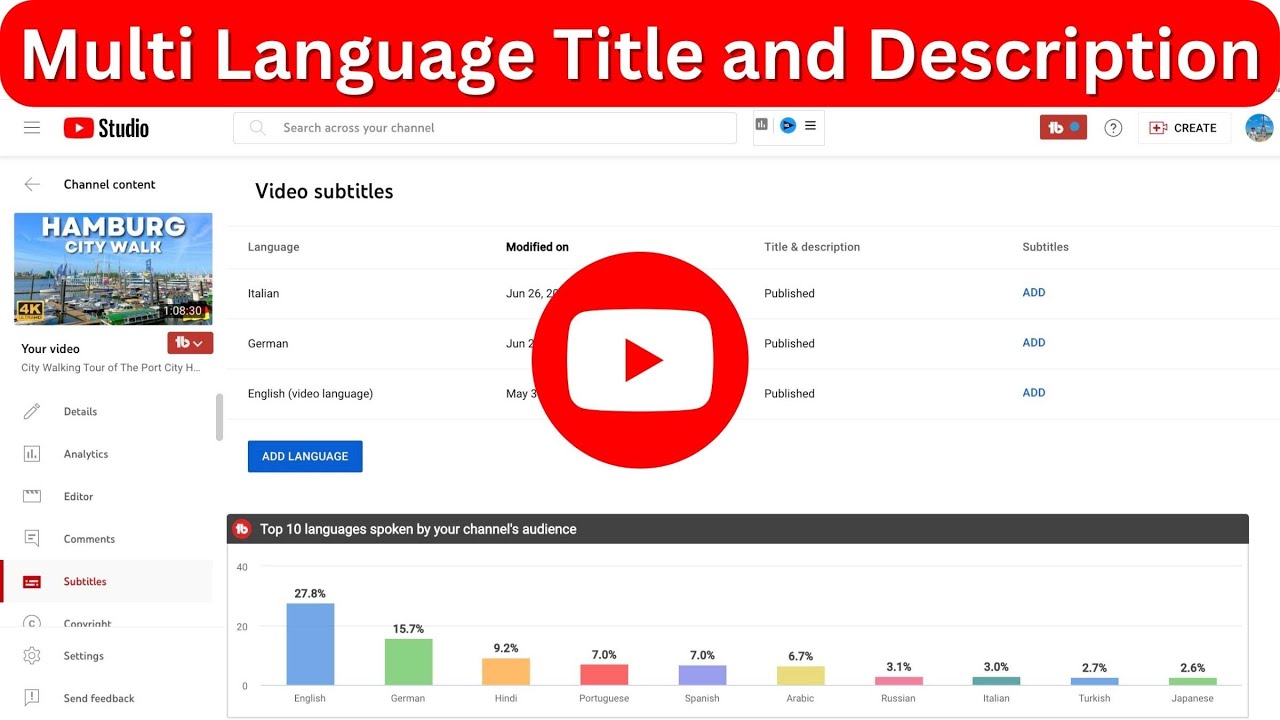The width and height of the screenshot is (1280, 720).
Task: Click the Editor clapperboard icon
Action: (x=32, y=496)
